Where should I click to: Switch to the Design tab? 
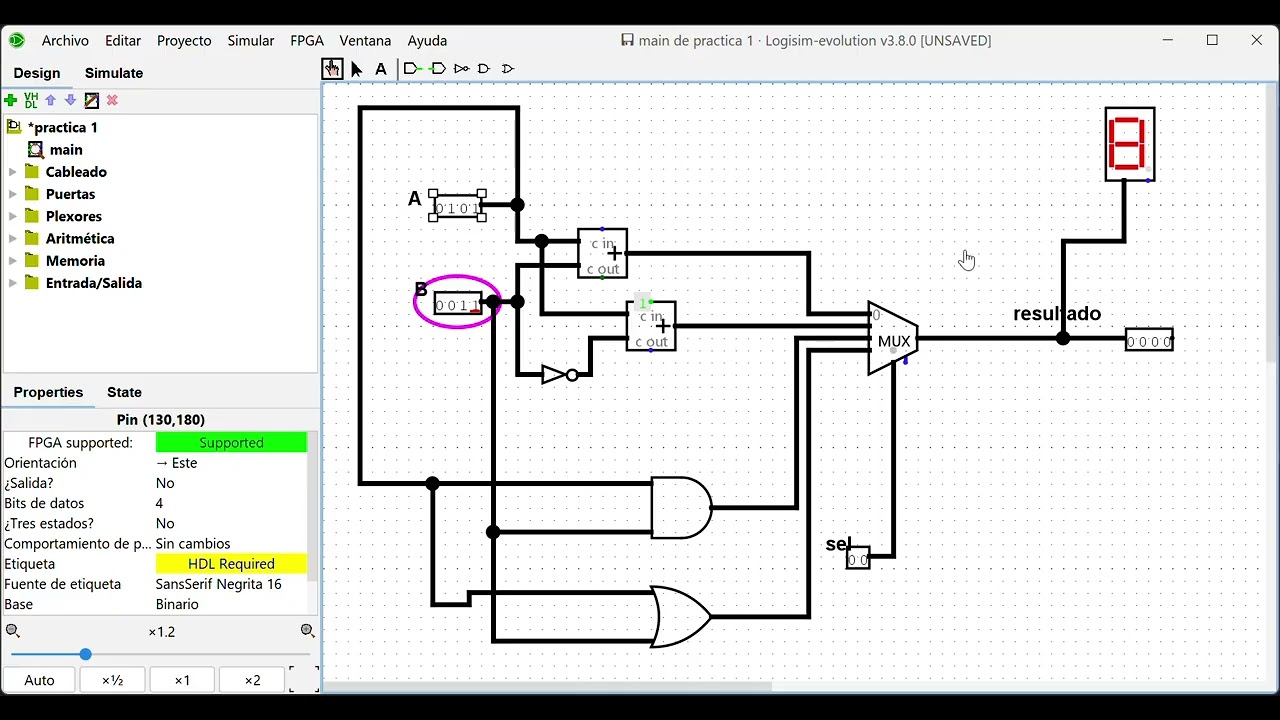(x=37, y=73)
